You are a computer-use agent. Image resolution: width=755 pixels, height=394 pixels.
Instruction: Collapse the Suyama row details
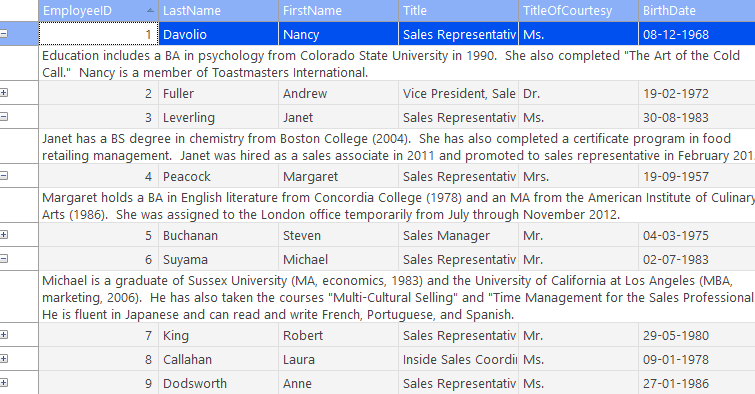pos(4,259)
